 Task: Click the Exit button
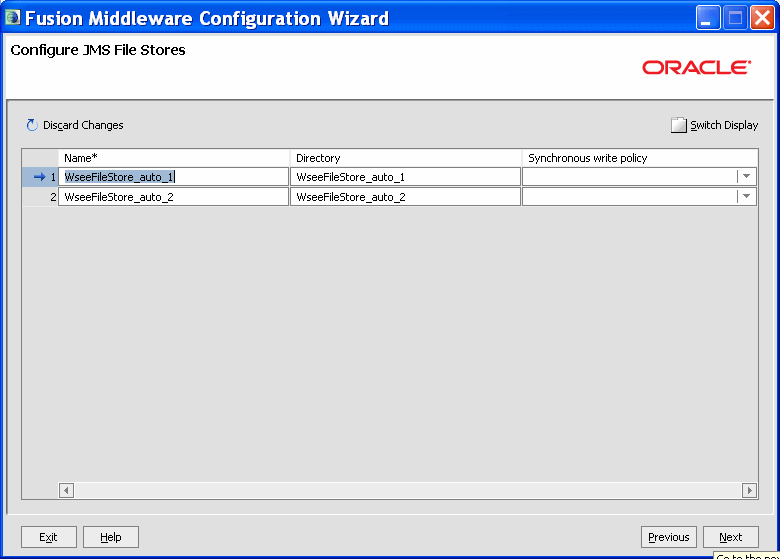point(49,537)
